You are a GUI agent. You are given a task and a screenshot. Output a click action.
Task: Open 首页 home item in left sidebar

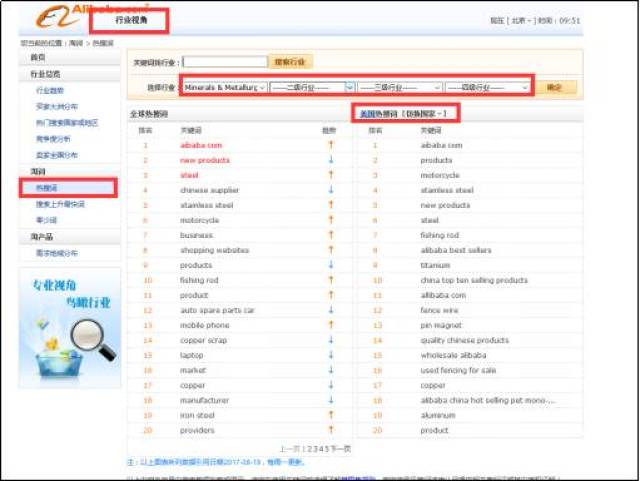click(x=38, y=58)
